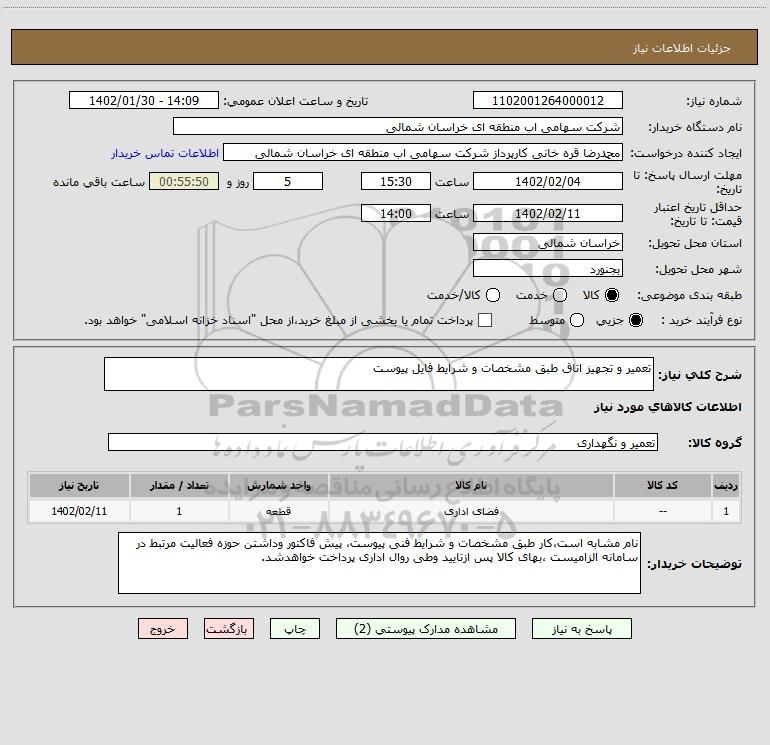Click the استان محل تحویل field
This screenshot has height=745, width=770.
548,243
